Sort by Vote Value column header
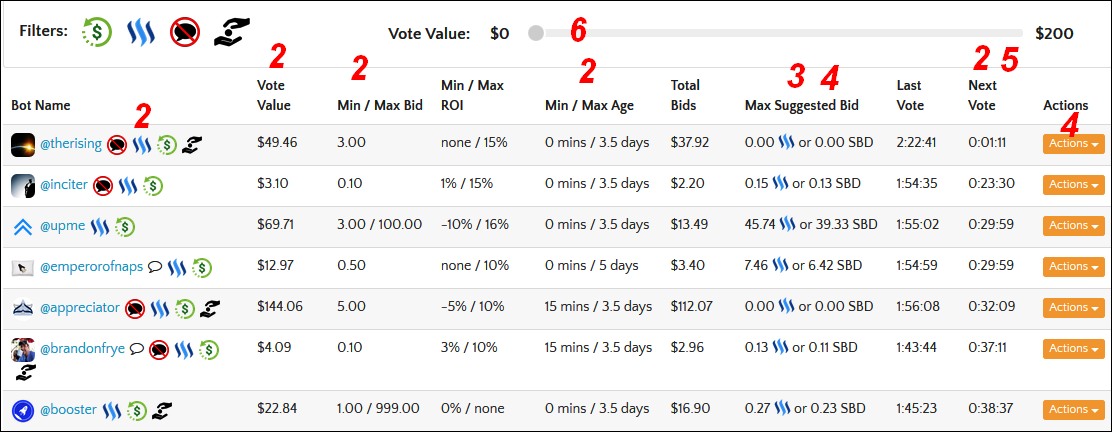Viewport: 1112px width, 432px height. click(x=274, y=95)
